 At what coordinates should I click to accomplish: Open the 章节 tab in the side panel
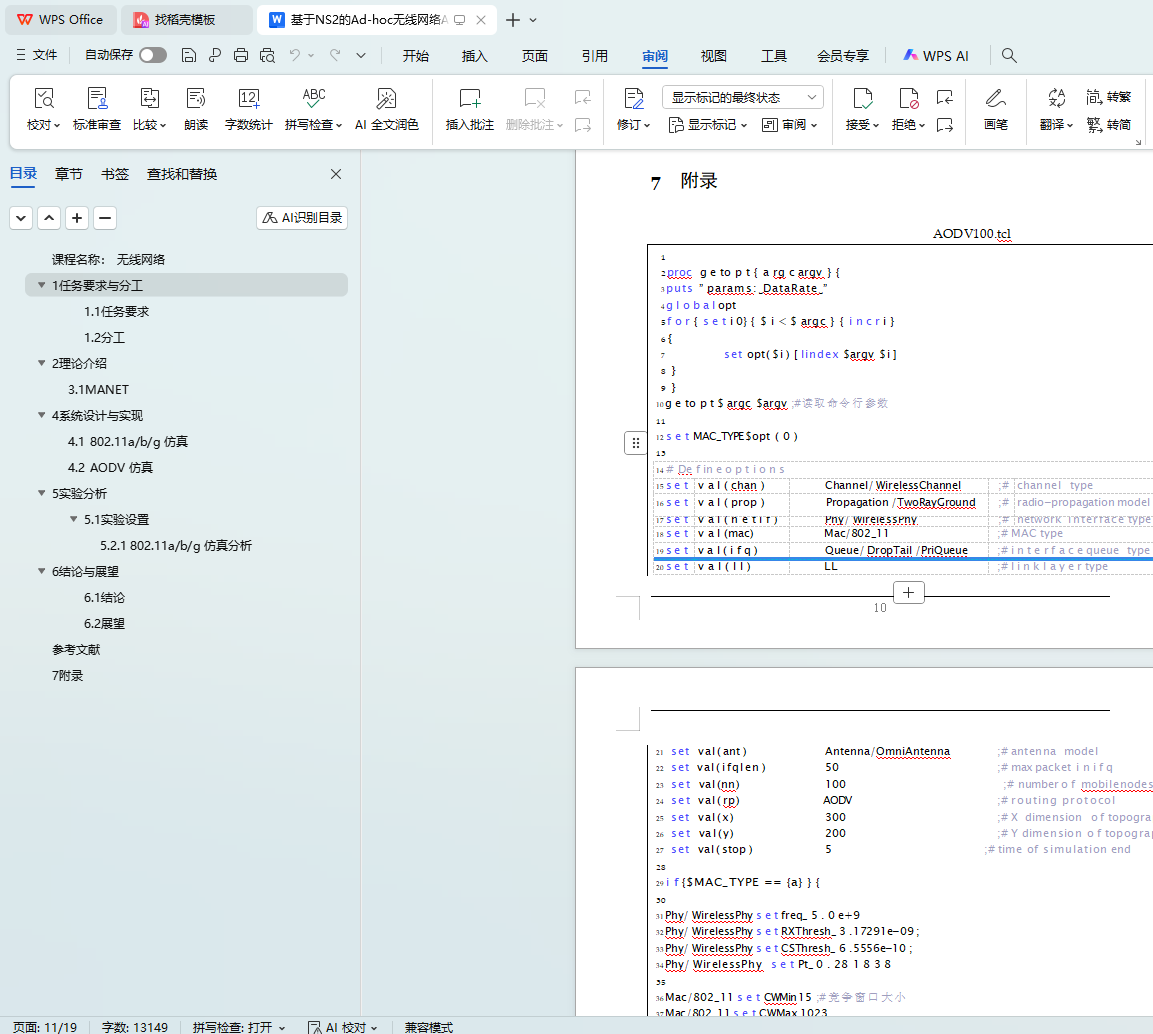click(x=69, y=174)
